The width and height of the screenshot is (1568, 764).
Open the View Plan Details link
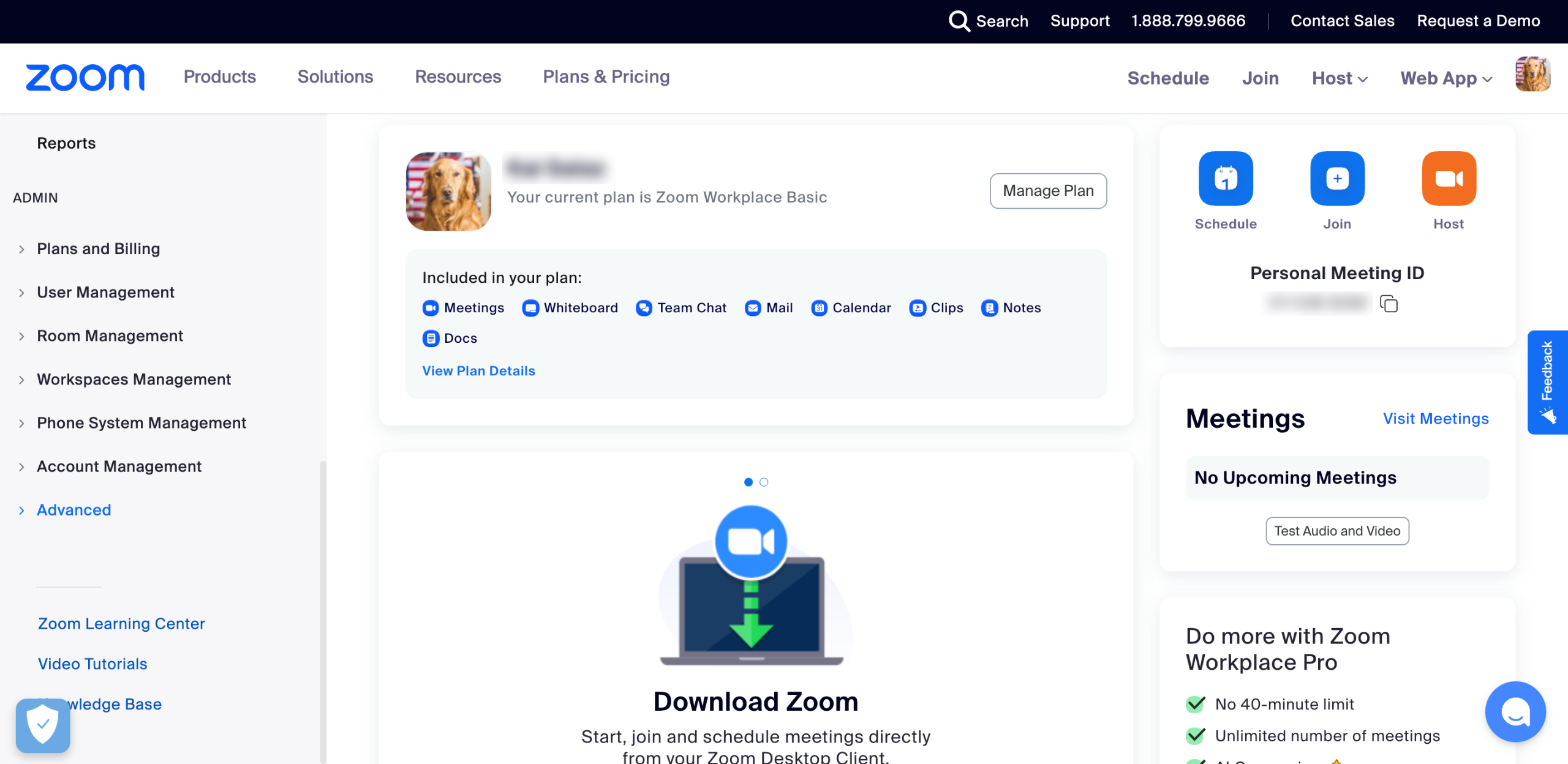click(x=478, y=371)
